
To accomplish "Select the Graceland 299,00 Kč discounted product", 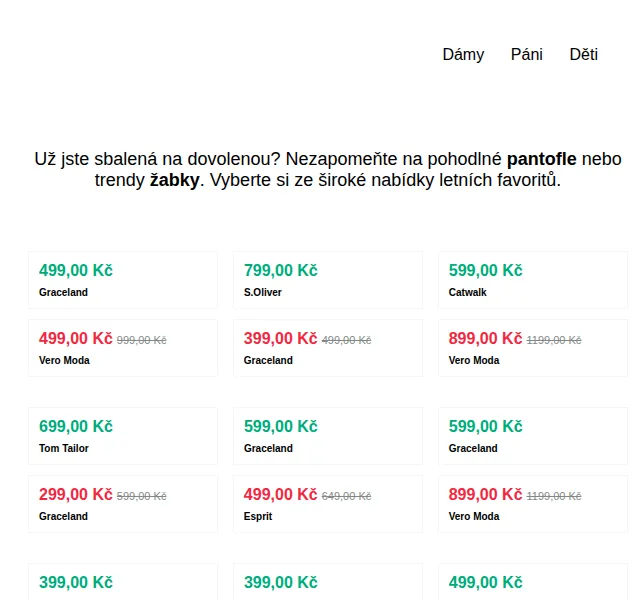I will tap(123, 504).
